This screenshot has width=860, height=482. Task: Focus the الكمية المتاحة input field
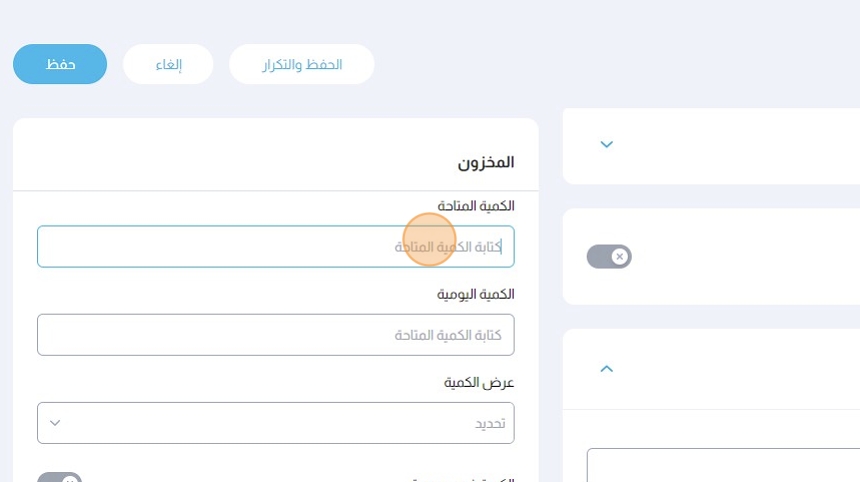pyautogui.click(x=275, y=246)
